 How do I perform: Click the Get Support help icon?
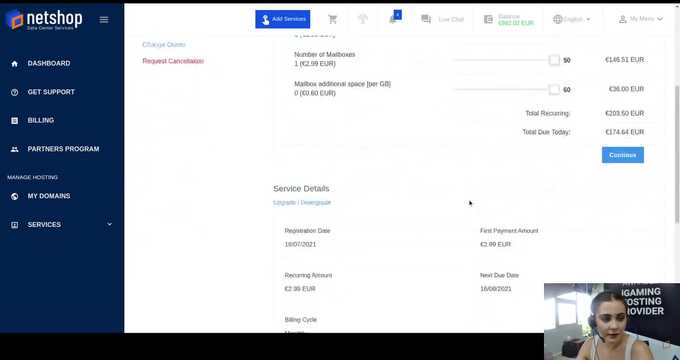[x=14, y=92]
